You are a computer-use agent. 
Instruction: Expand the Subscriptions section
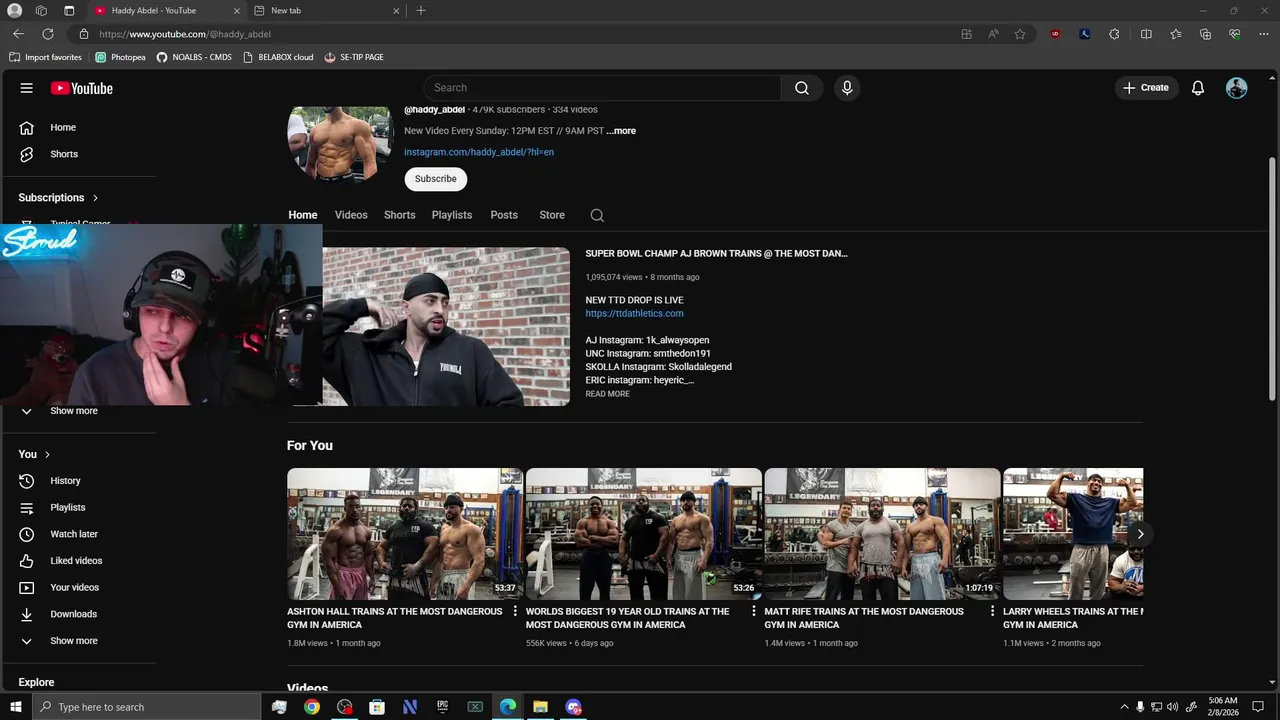pyautogui.click(x=58, y=198)
